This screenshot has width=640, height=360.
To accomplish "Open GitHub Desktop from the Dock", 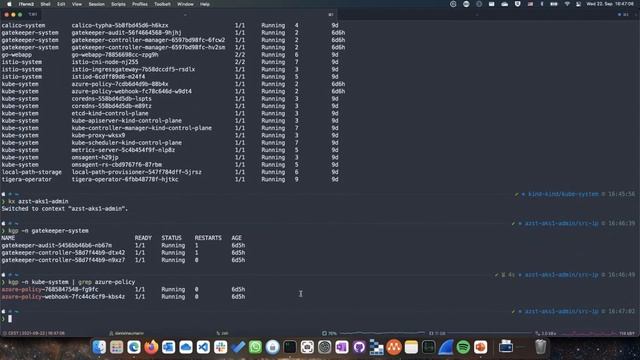I will click(359, 347).
